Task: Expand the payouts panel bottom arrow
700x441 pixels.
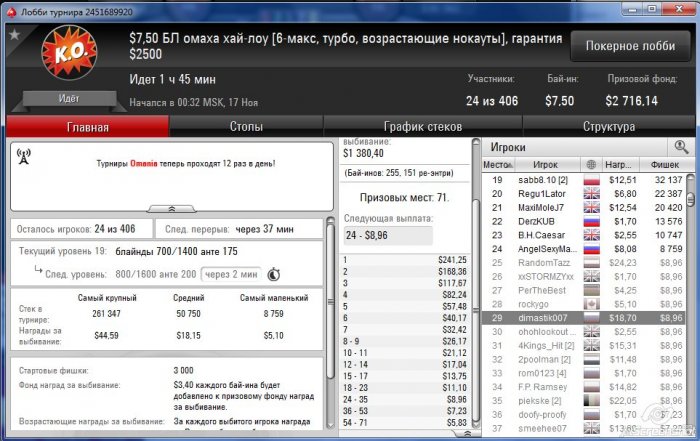Action: point(467,433)
